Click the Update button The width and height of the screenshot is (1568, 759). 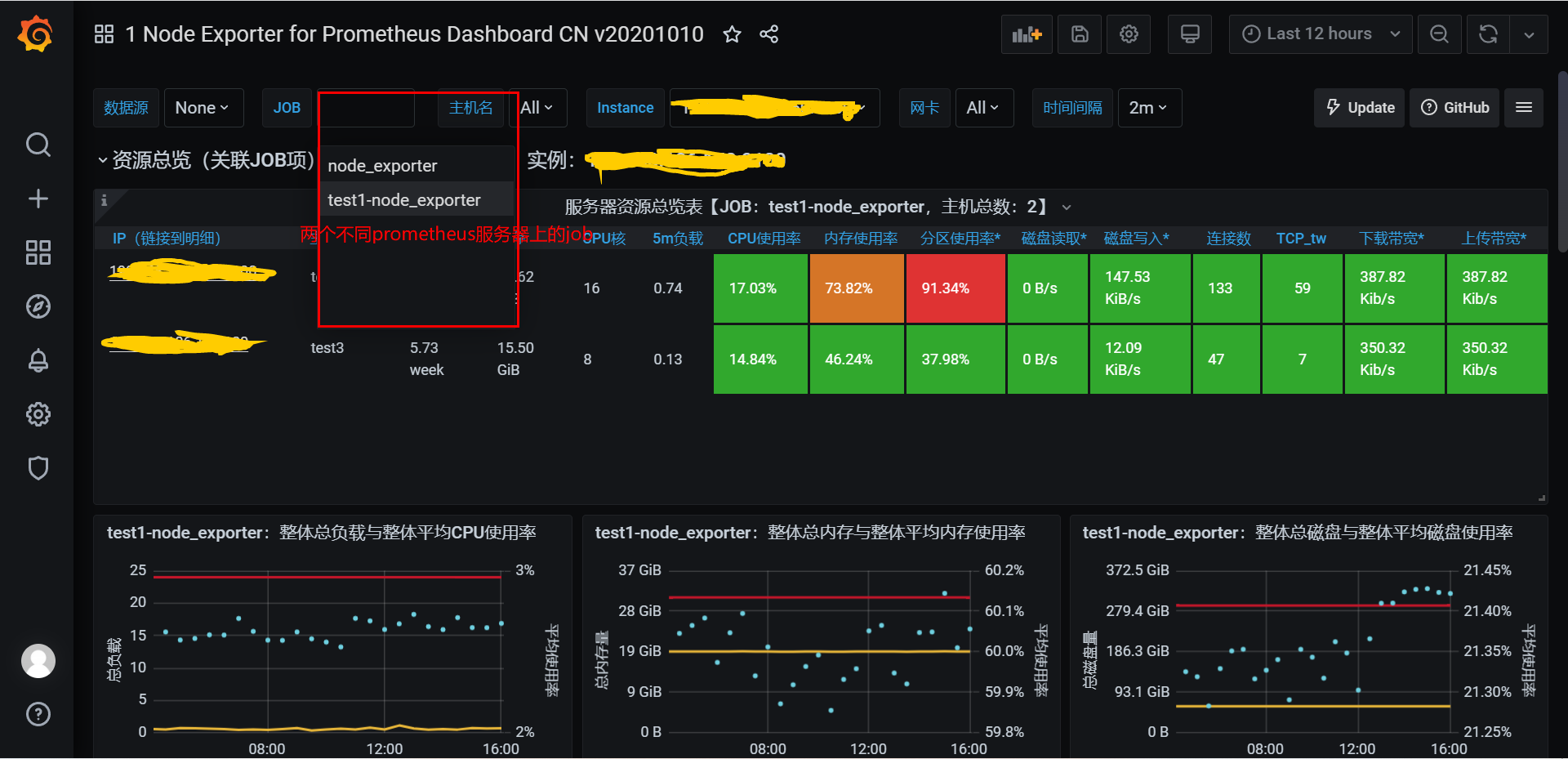coord(1358,107)
